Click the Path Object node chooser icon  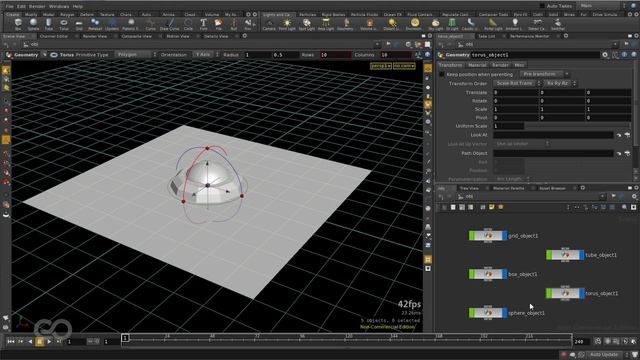pyautogui.click(x=627, y=153)
